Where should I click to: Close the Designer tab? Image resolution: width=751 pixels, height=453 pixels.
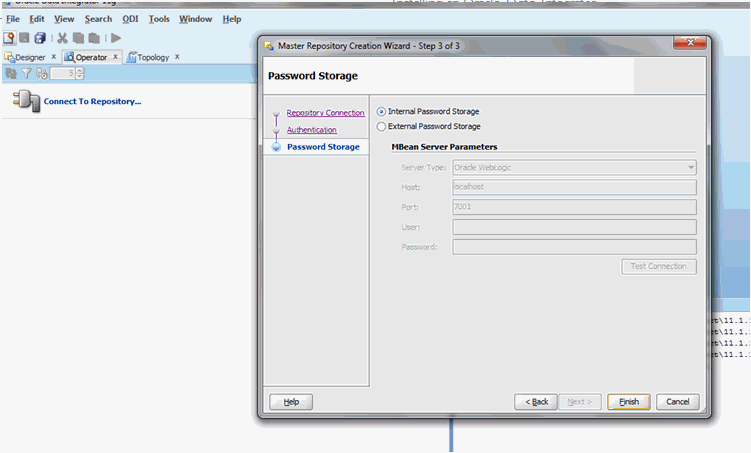pyautogui.click(x=54, y=57)
